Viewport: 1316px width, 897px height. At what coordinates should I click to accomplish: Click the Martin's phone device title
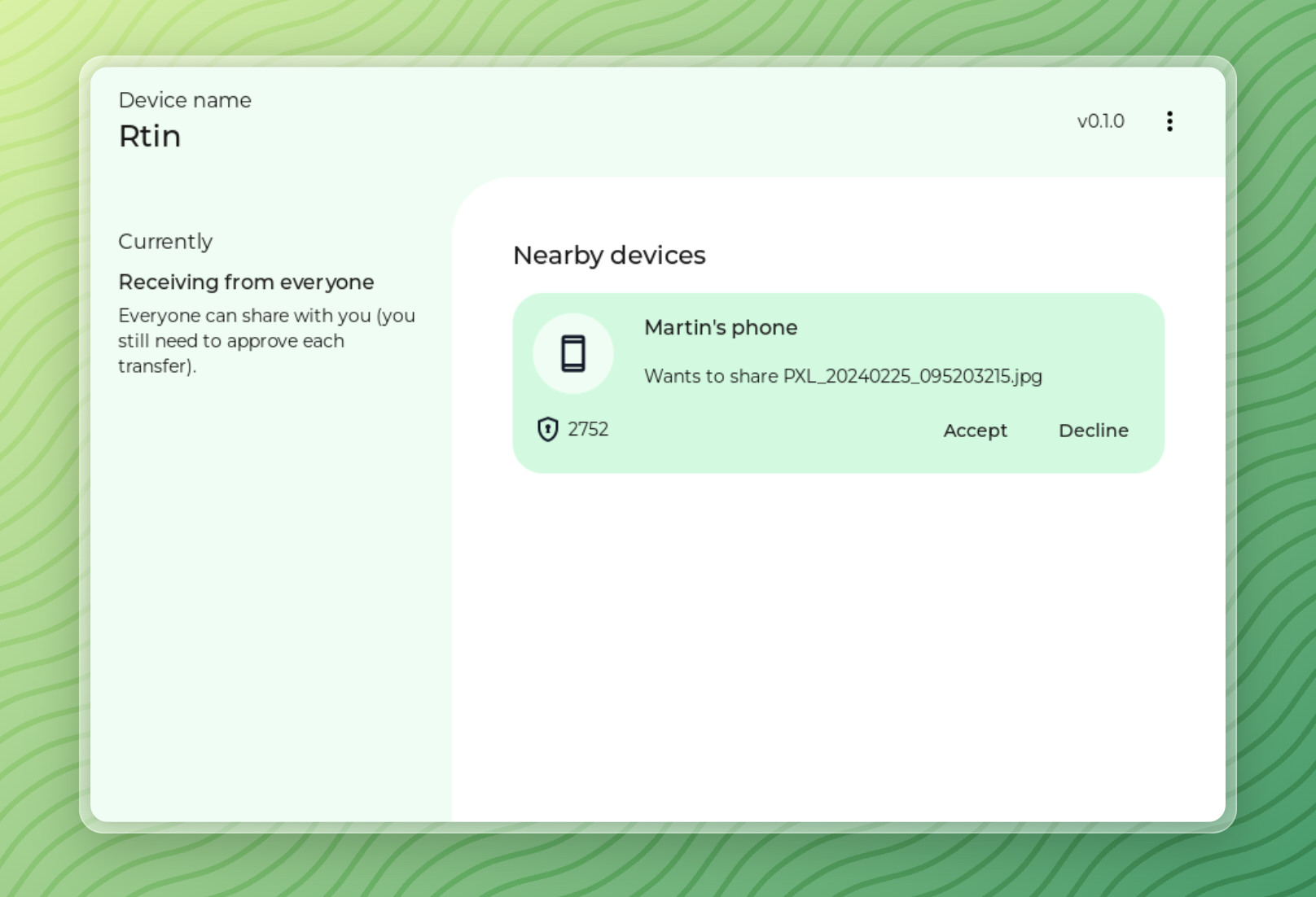pyautogui.click(x=721, y=327)
